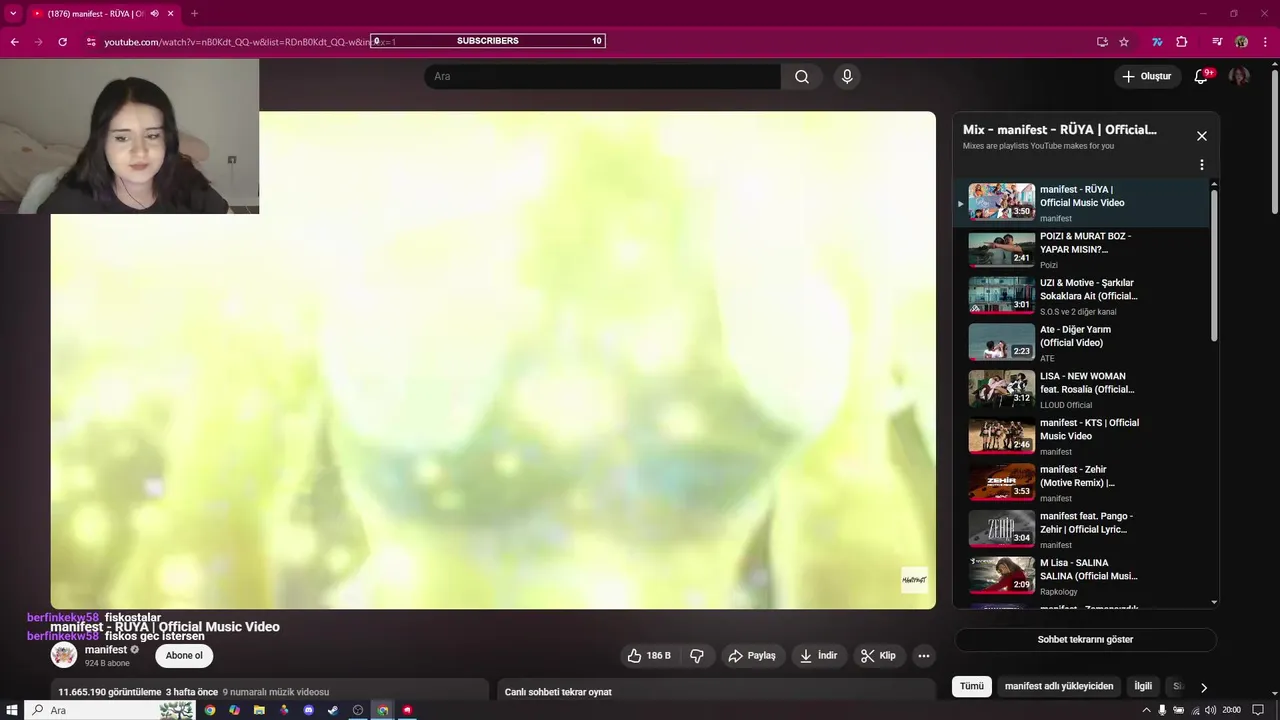Open the 7TV extension icon
The width and height of the screenshot is (1280, 720).
coord(1157,42)
